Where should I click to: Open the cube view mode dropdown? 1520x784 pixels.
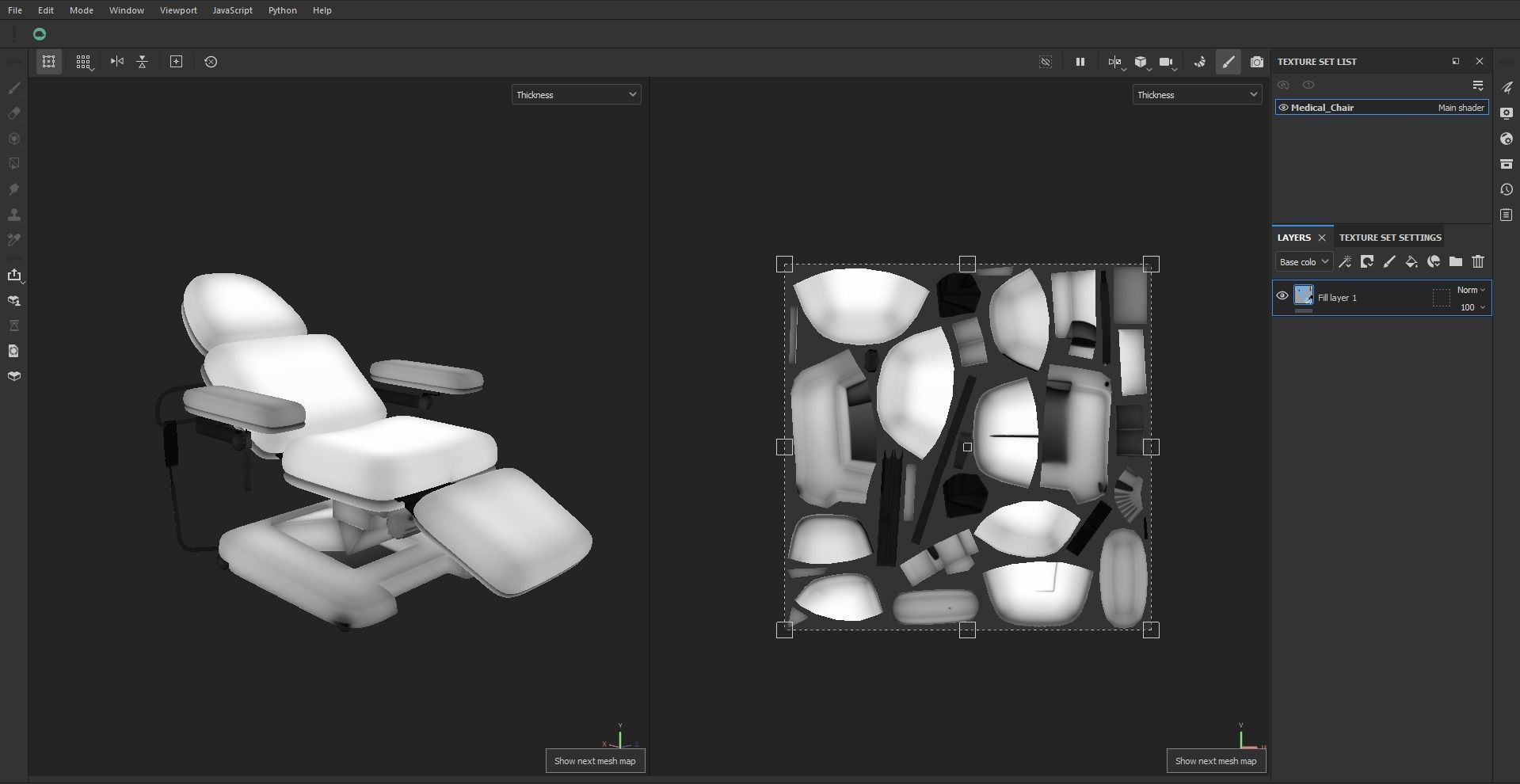click(x=1141, y=62)
